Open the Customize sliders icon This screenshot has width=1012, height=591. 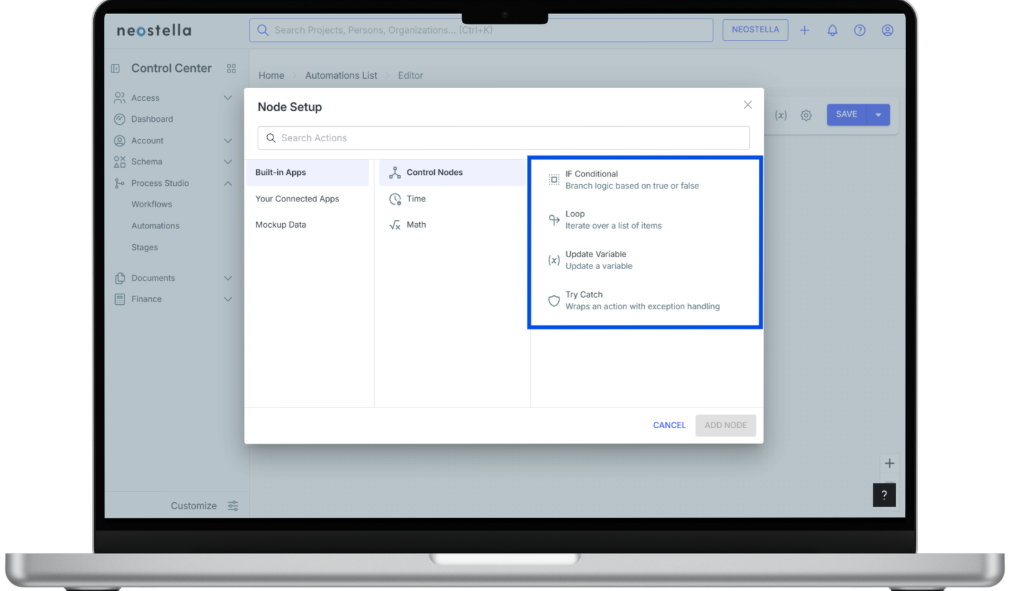(233, 506)
